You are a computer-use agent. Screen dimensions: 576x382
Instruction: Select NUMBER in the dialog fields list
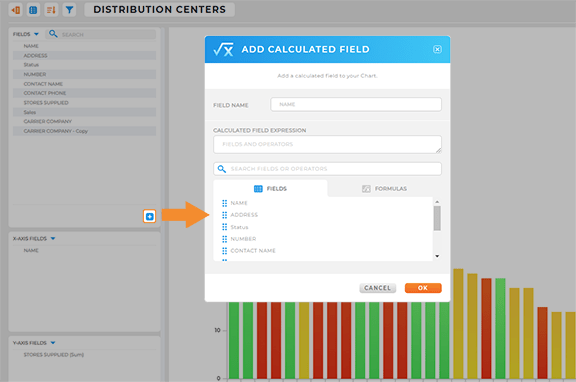point(243,239)
